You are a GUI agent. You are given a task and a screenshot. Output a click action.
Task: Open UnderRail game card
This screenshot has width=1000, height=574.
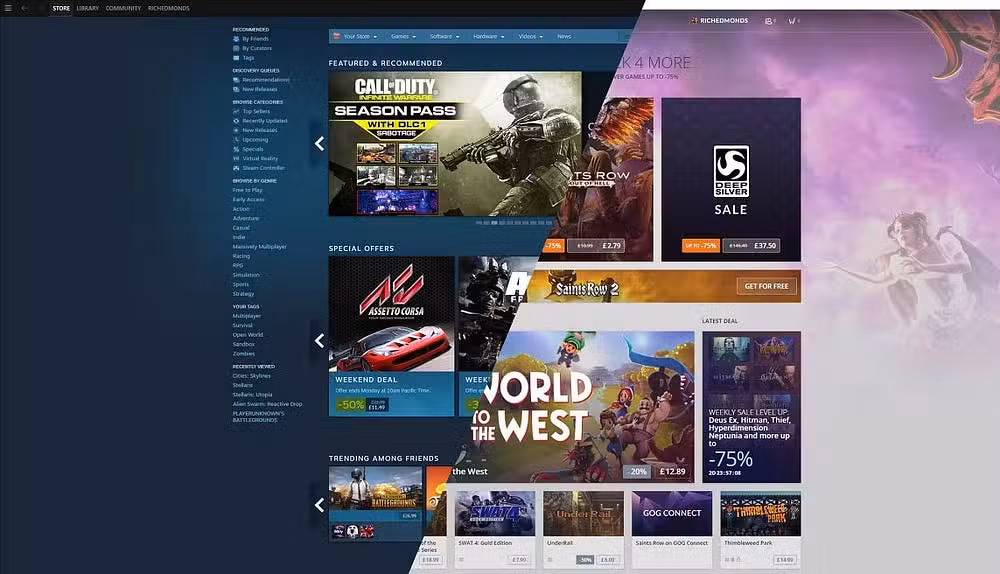click(584, 529)
